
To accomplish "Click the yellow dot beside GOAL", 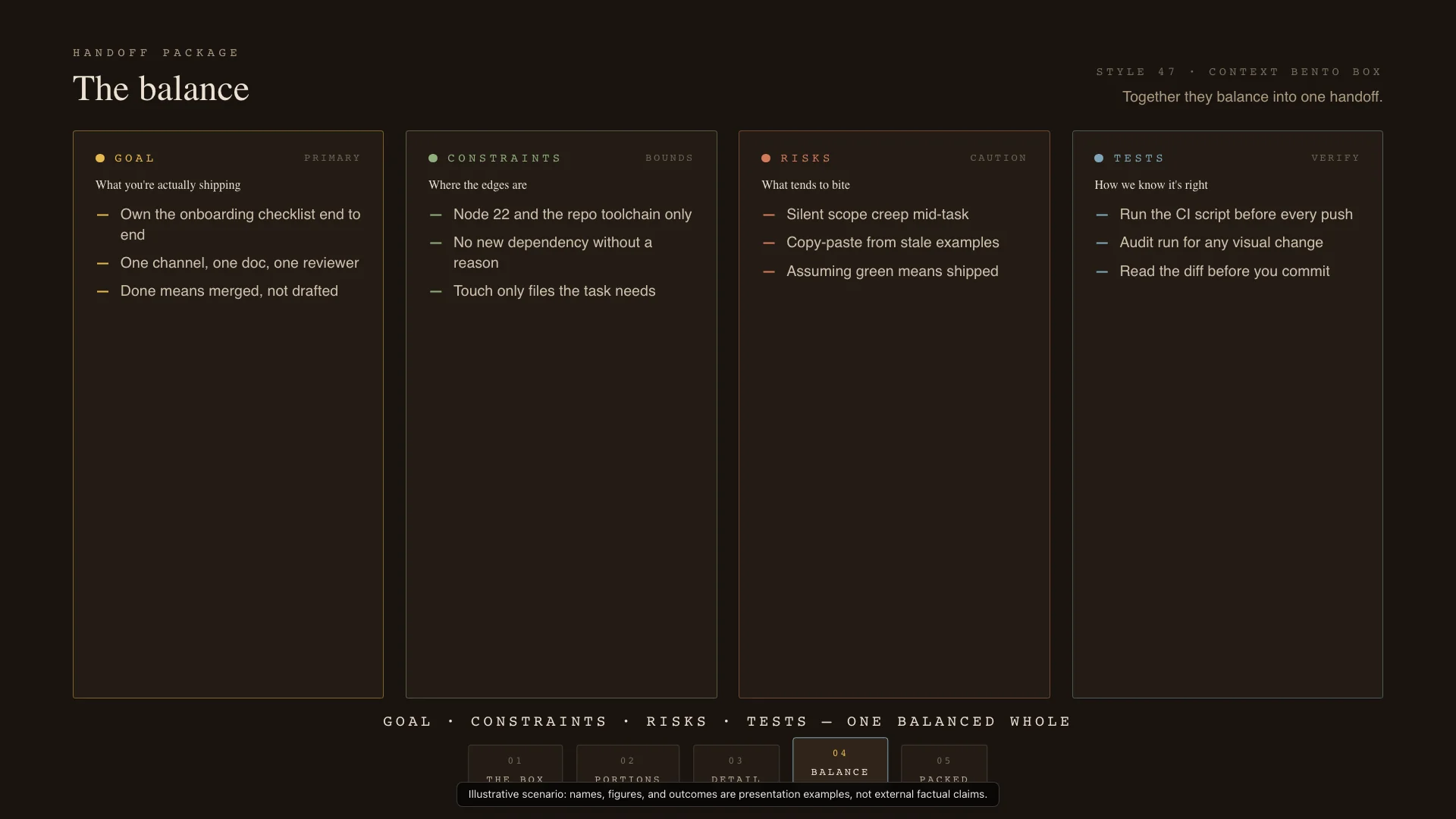I will (100, 158).
